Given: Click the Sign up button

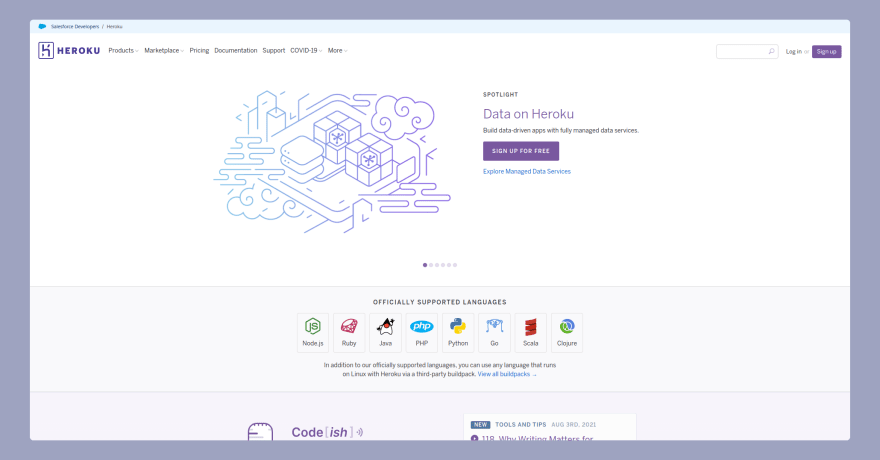Looking at the screenshot, I should [826, 52].
